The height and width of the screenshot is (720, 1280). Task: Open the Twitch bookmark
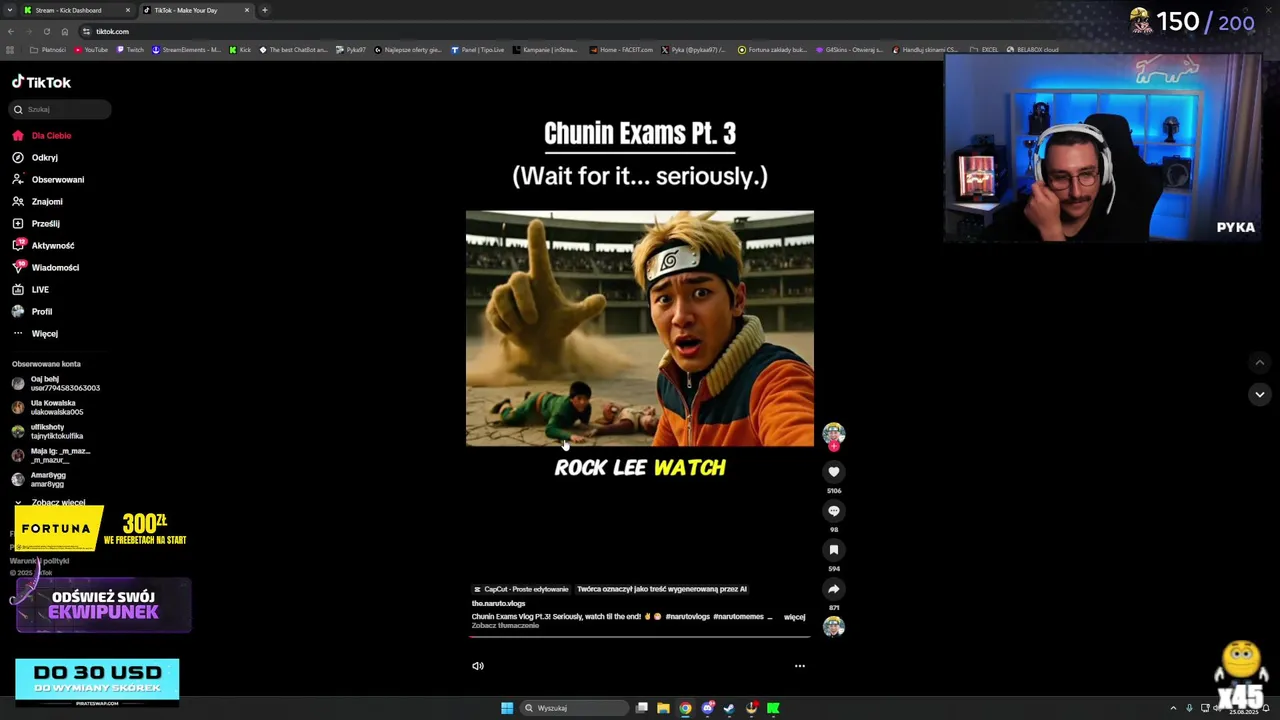pos(130,50)
